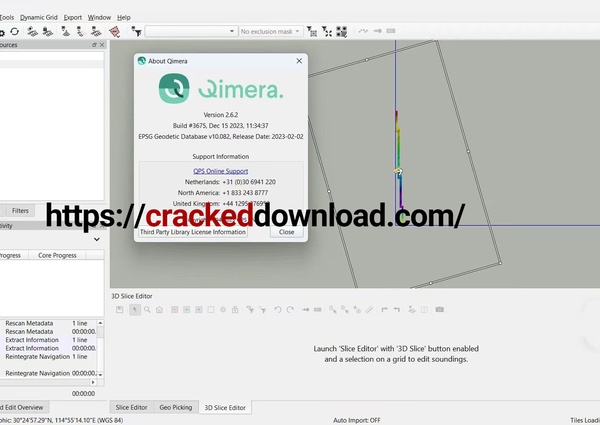The width and height of the screenshot is (600, 425).
Task: Close the Sources panel
Action: [x=102, y=45]
